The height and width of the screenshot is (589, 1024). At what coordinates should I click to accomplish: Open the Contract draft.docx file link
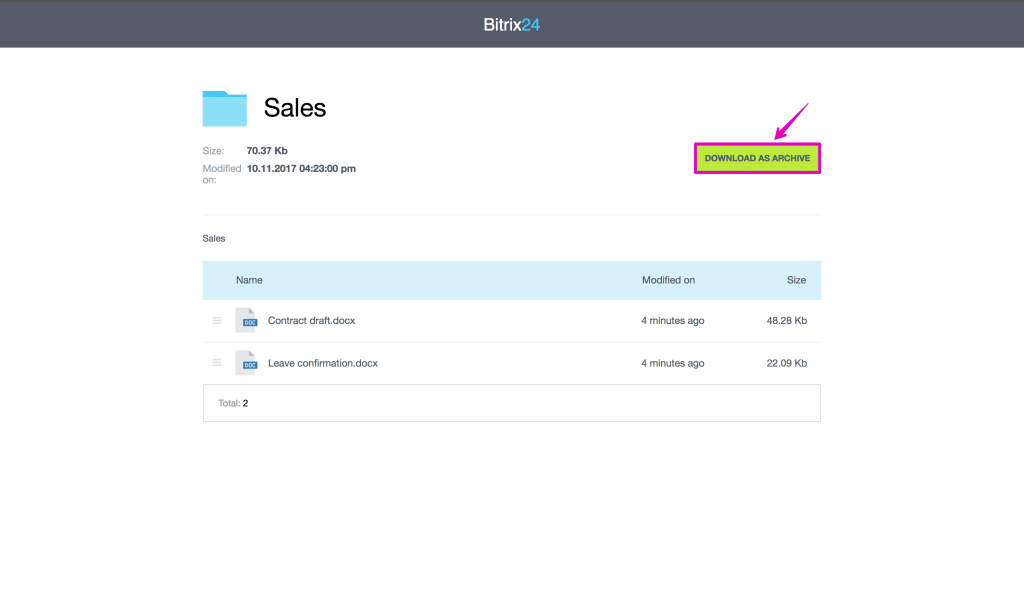[x=312, y=321]
